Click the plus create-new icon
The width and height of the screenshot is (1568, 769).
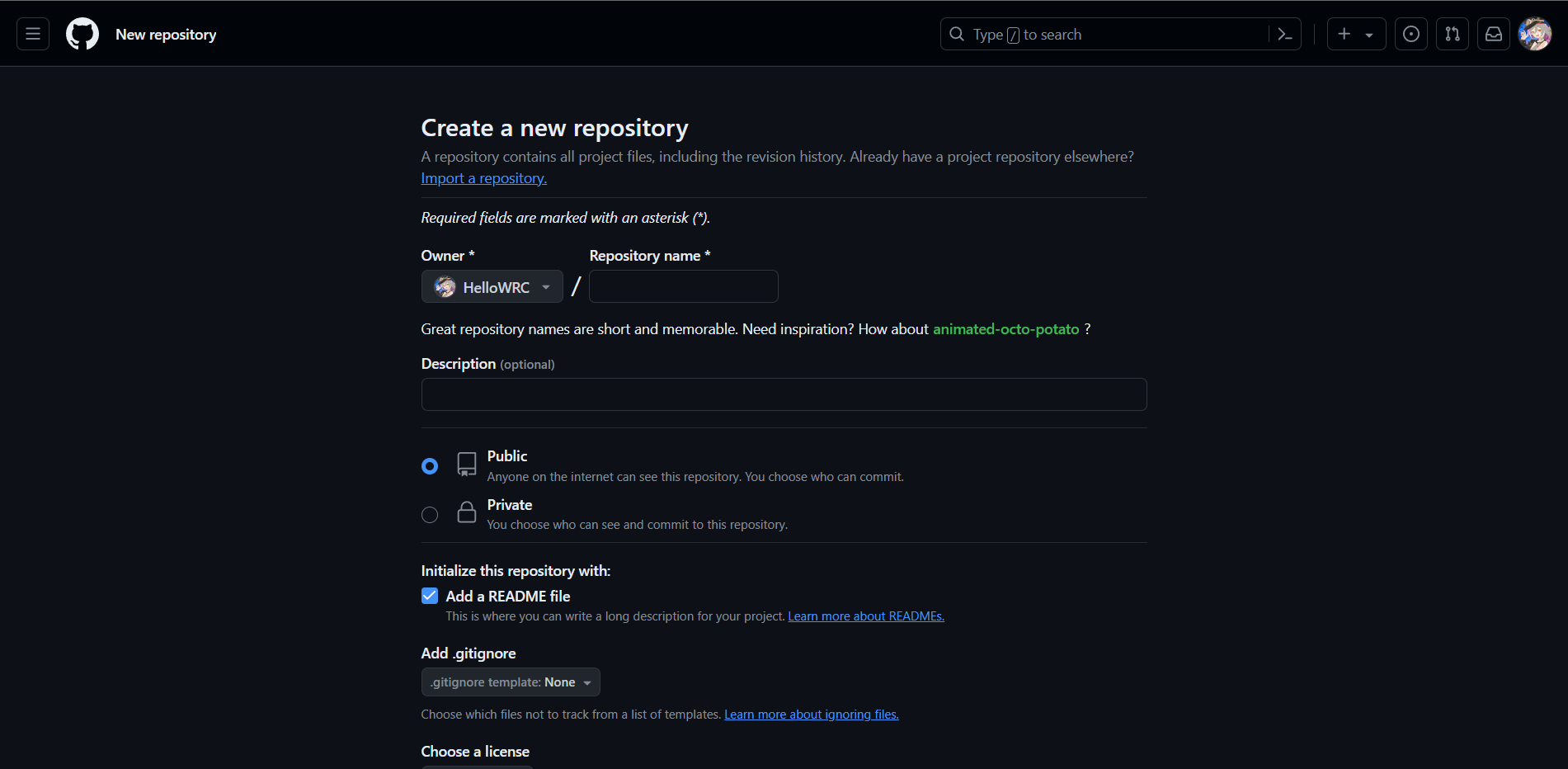point(1344,34)
